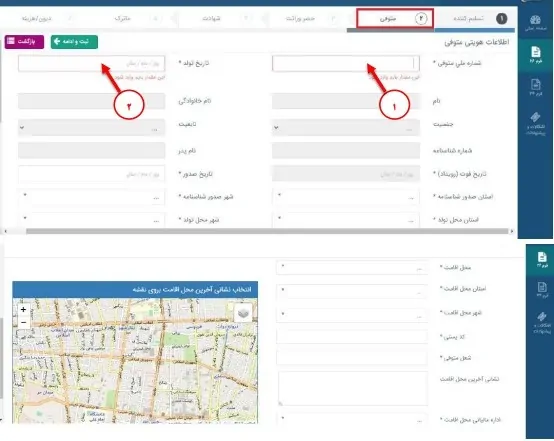The height and width of the screenshot is (441, 554).
Task: Open the 'استان صدور شناسنامه' province dropdown
Action: [x=346, y=197]
